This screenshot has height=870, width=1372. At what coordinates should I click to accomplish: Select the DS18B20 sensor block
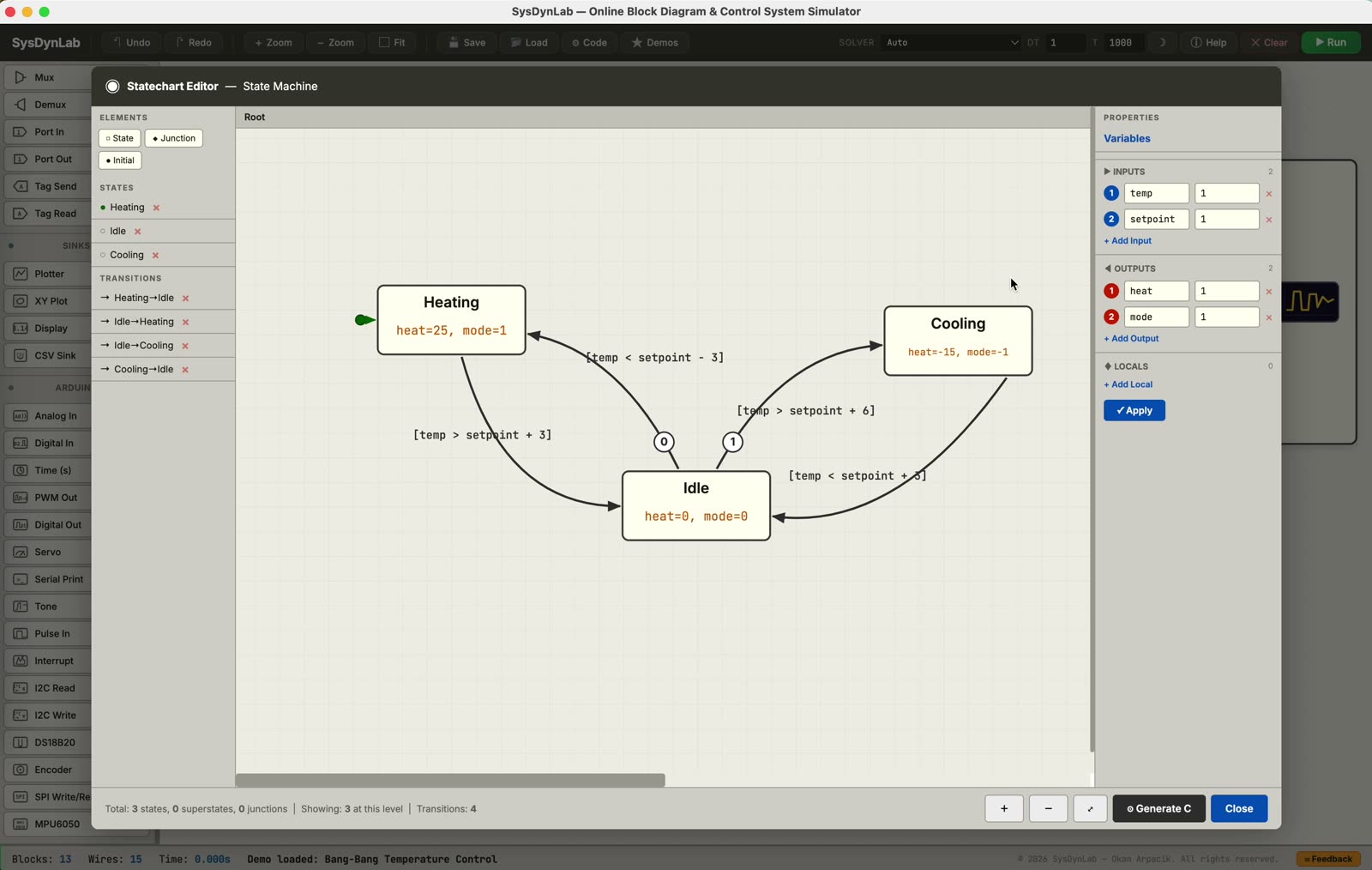[x=50, y=742]
